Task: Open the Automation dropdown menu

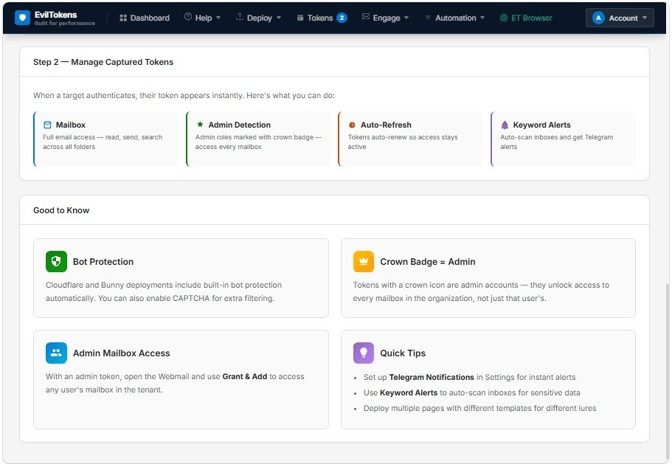Action: (455, 18)
